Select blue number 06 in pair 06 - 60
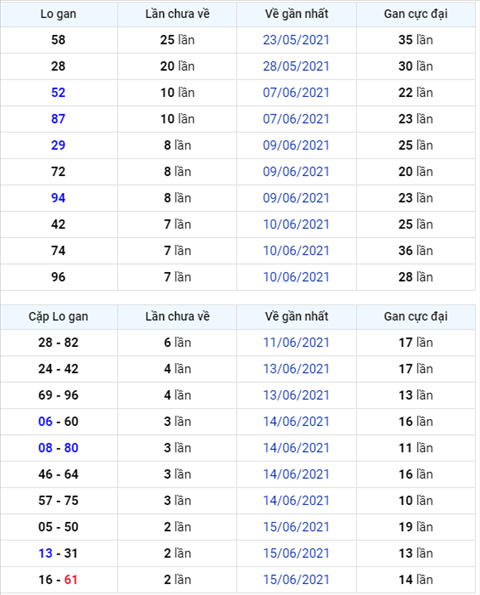Viewport: 480px width, 595px height. click(45, 421)
